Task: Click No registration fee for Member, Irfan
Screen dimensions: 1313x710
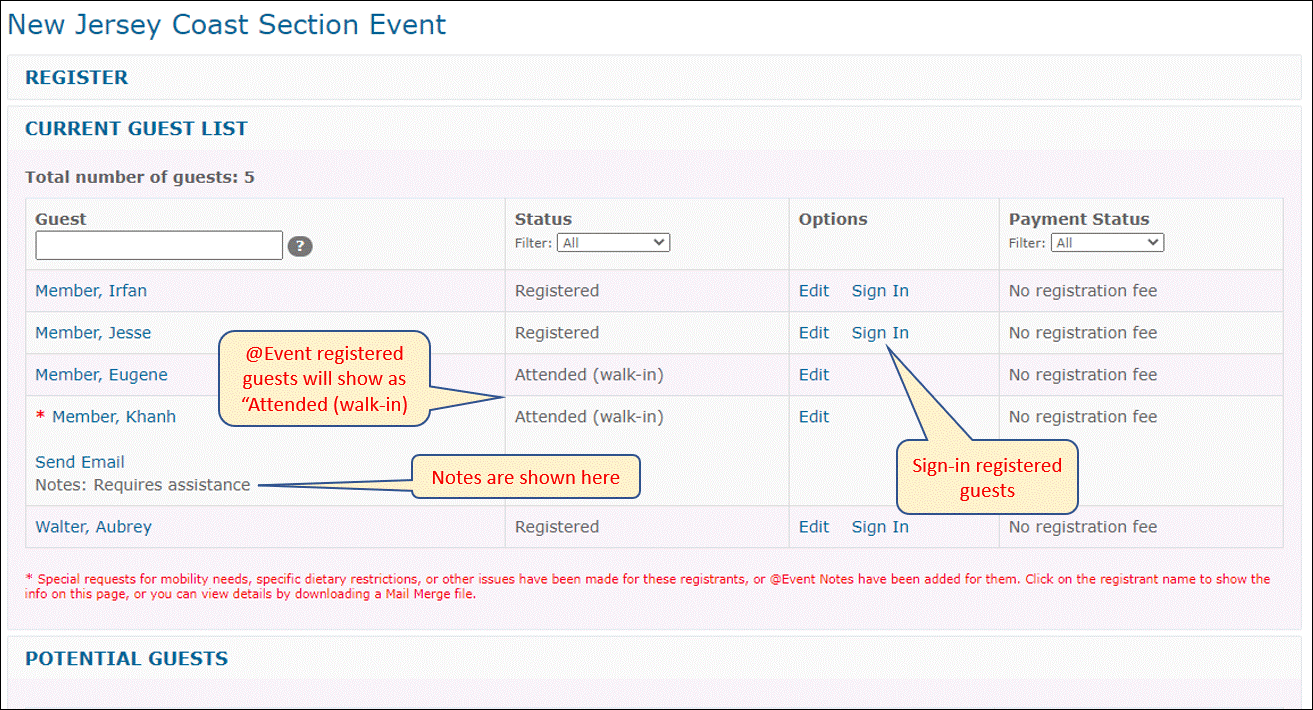Action: [x=1083, y=291]
